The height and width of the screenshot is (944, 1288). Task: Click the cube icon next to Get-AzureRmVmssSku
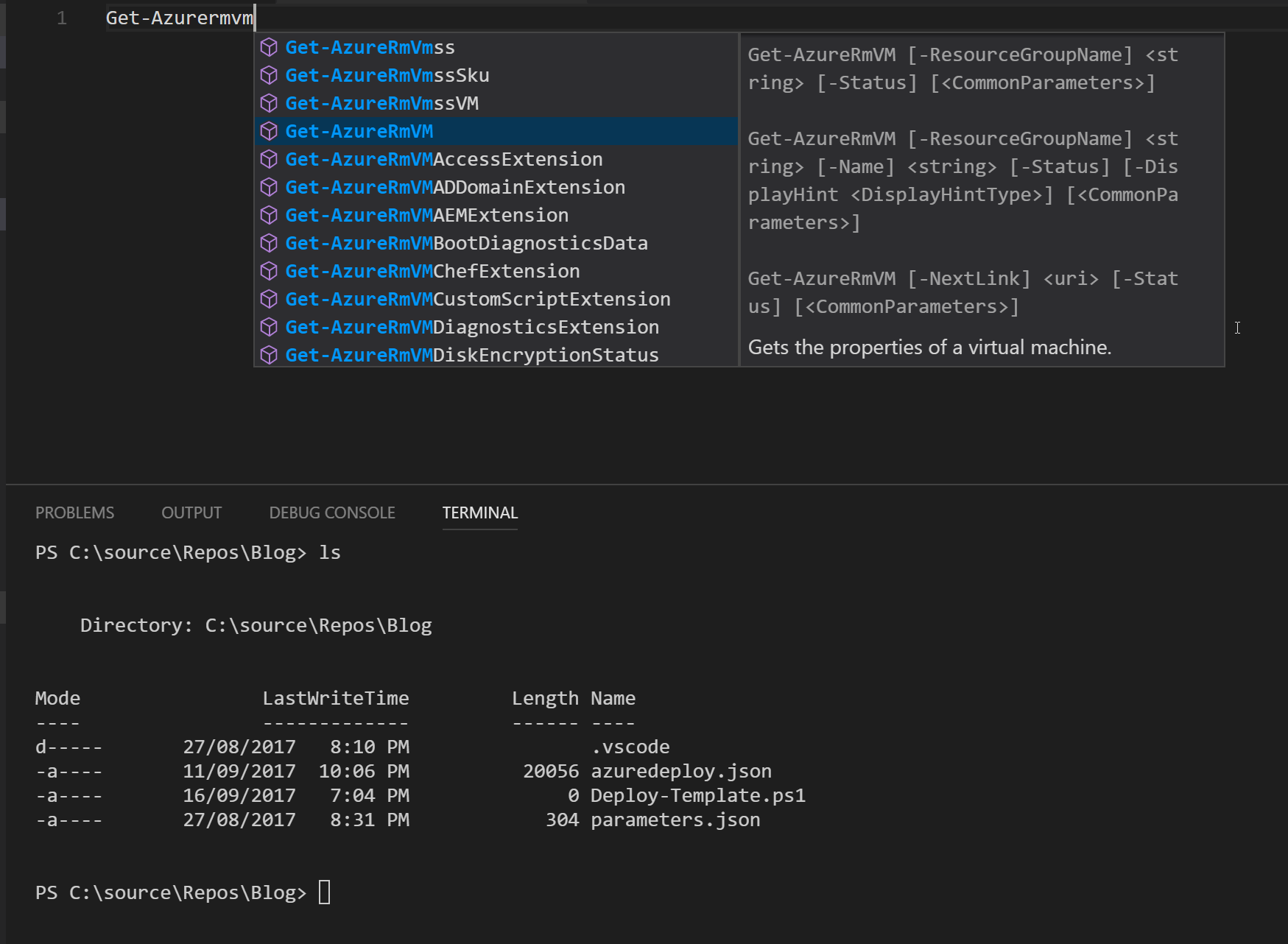[x=270, y=74]
